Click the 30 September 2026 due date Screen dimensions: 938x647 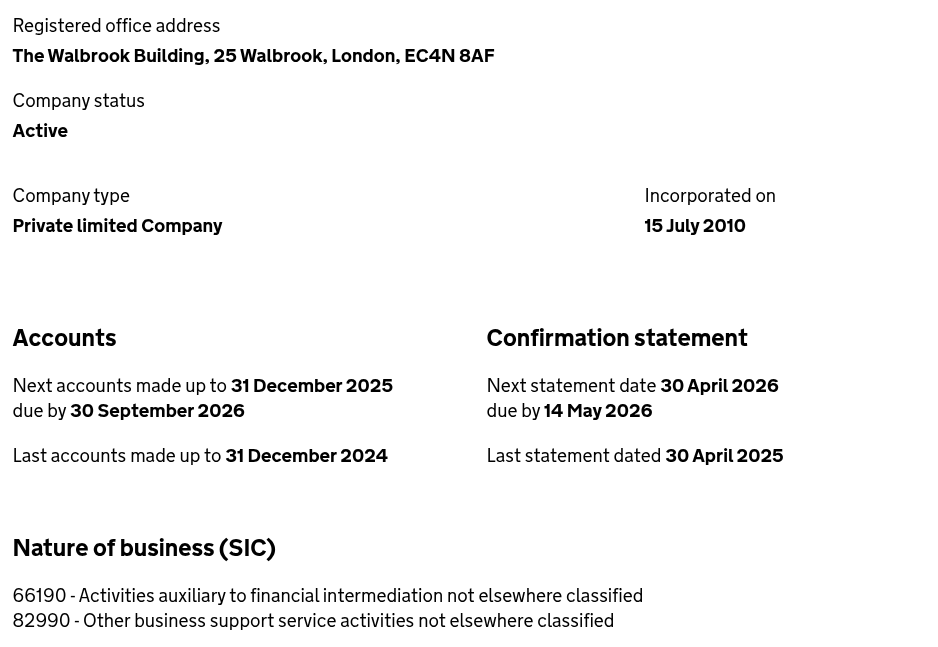(x=157, y=411)
